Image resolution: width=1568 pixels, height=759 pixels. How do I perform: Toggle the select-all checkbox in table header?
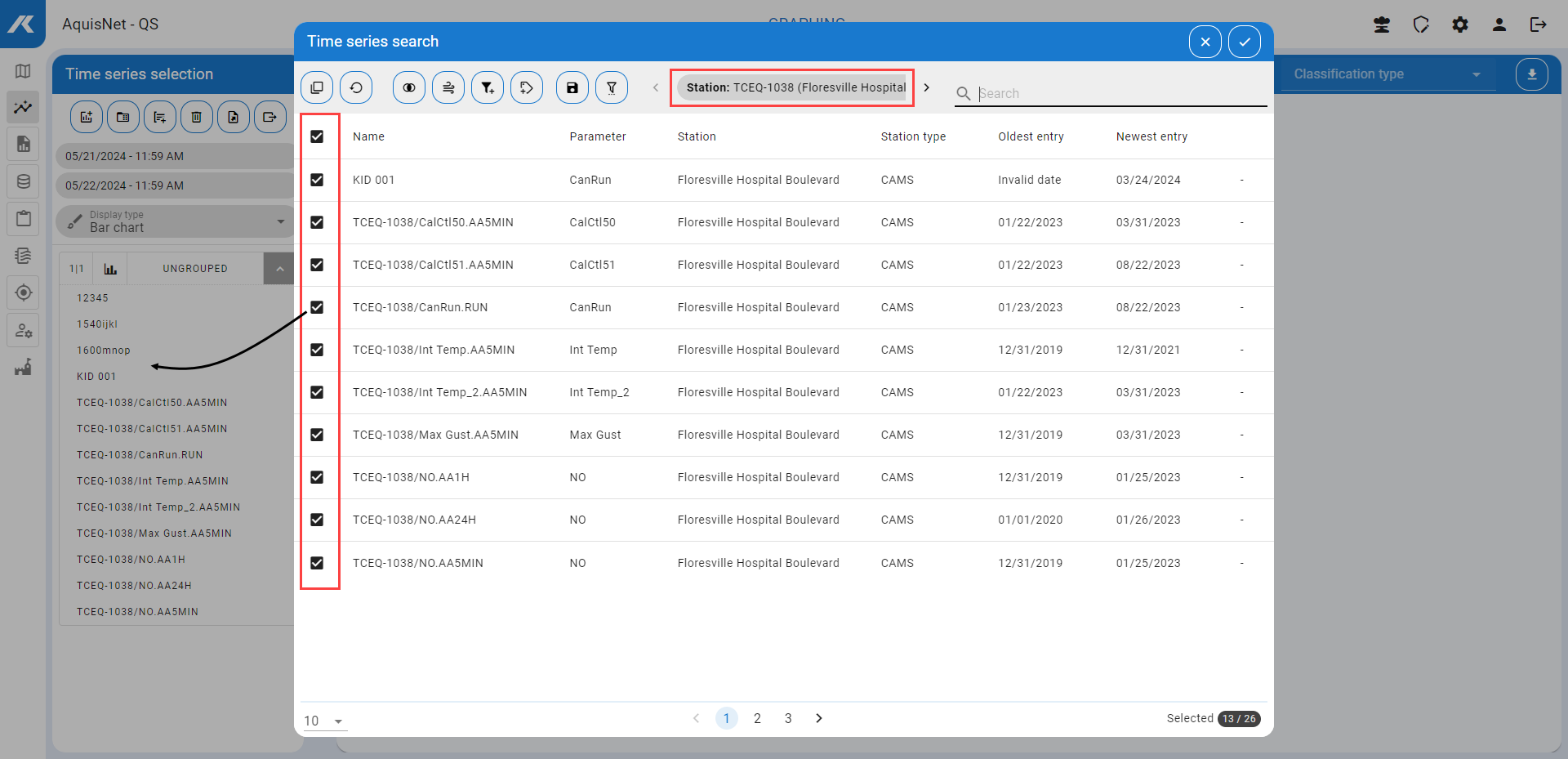tap(317, 136)
